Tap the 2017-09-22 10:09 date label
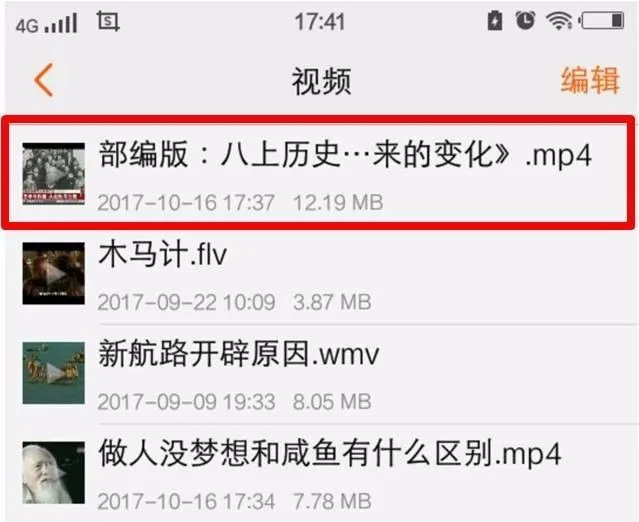This screenshot has width=639, height=522. pyautogui.click(x=186, y=302)
